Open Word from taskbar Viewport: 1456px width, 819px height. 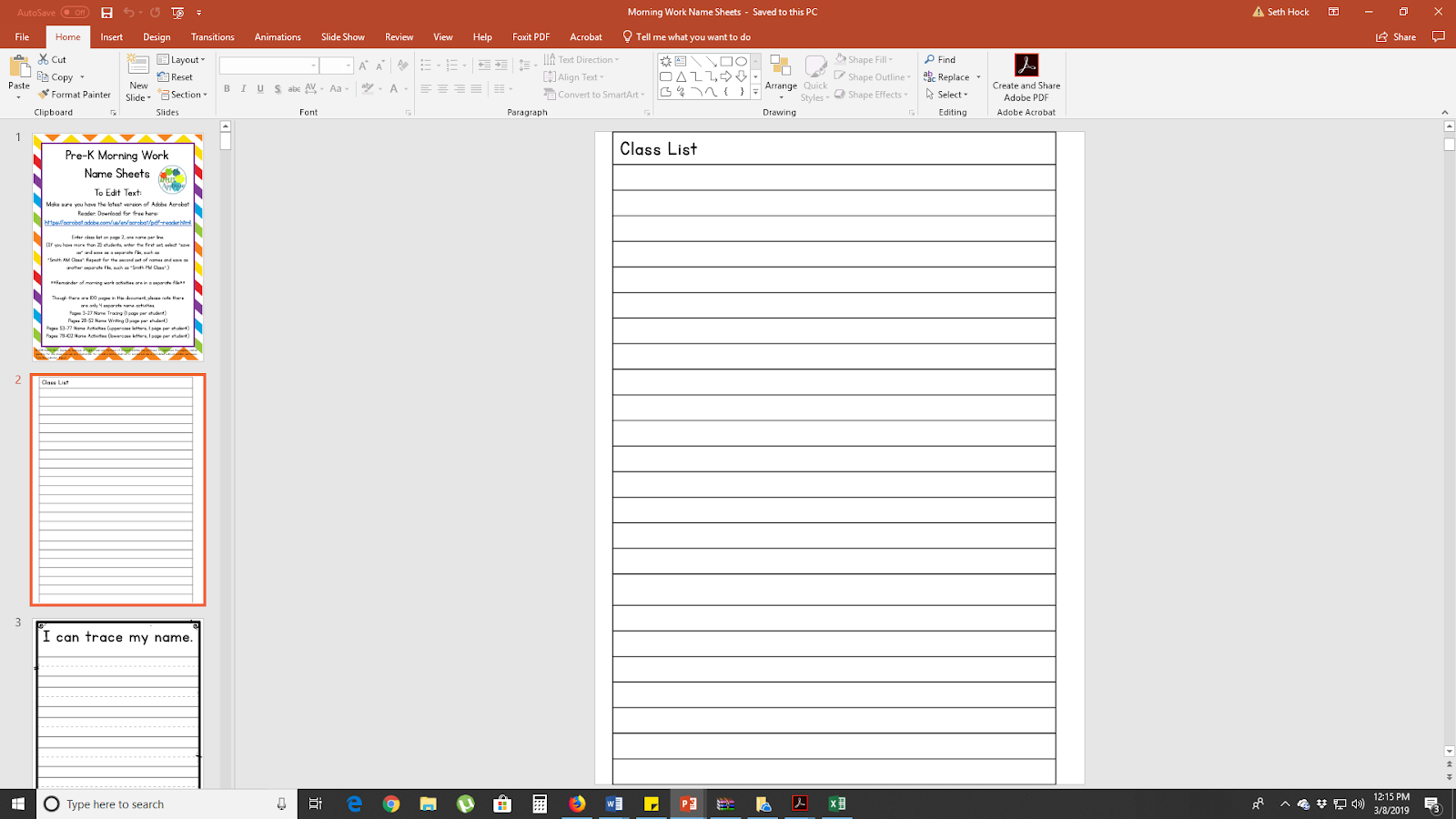(x=614, y=804)
